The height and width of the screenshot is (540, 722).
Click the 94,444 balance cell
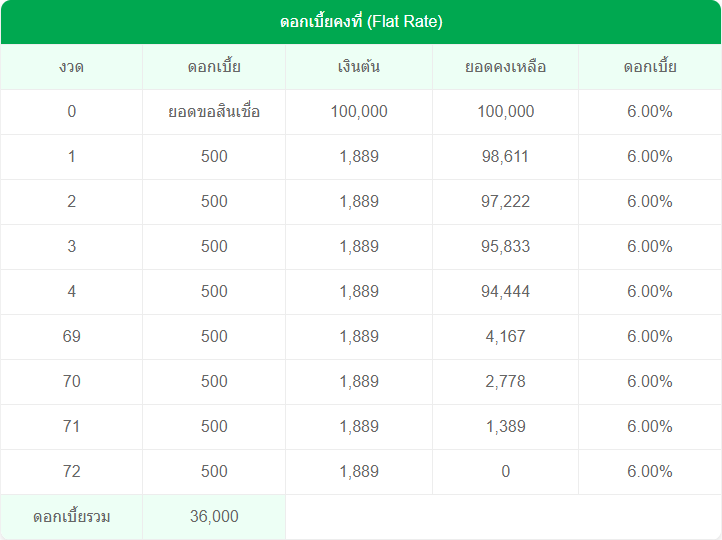(505, 292)
